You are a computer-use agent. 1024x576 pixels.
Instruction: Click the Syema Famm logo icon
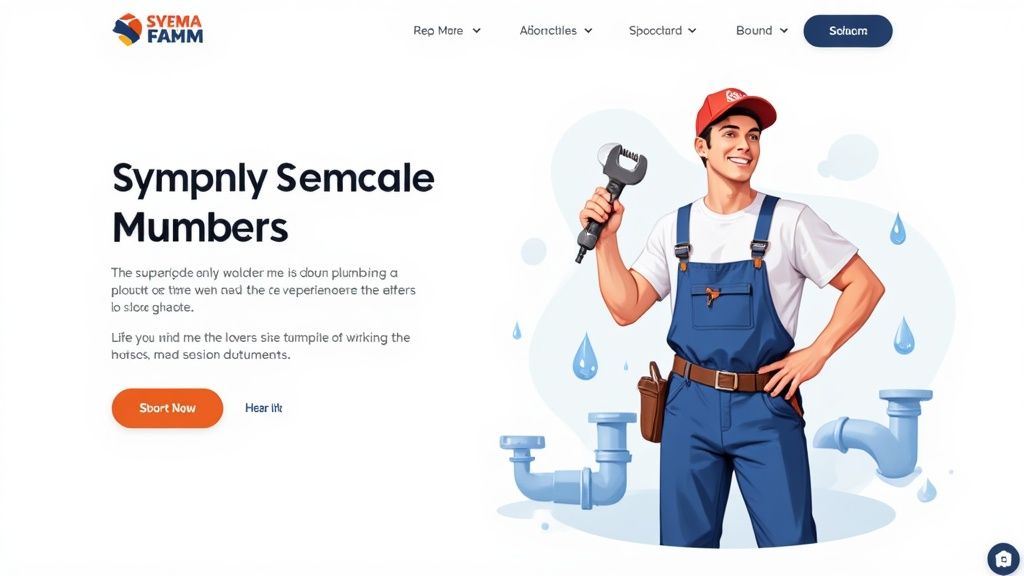pyautogui.click(x=127, y=29)
